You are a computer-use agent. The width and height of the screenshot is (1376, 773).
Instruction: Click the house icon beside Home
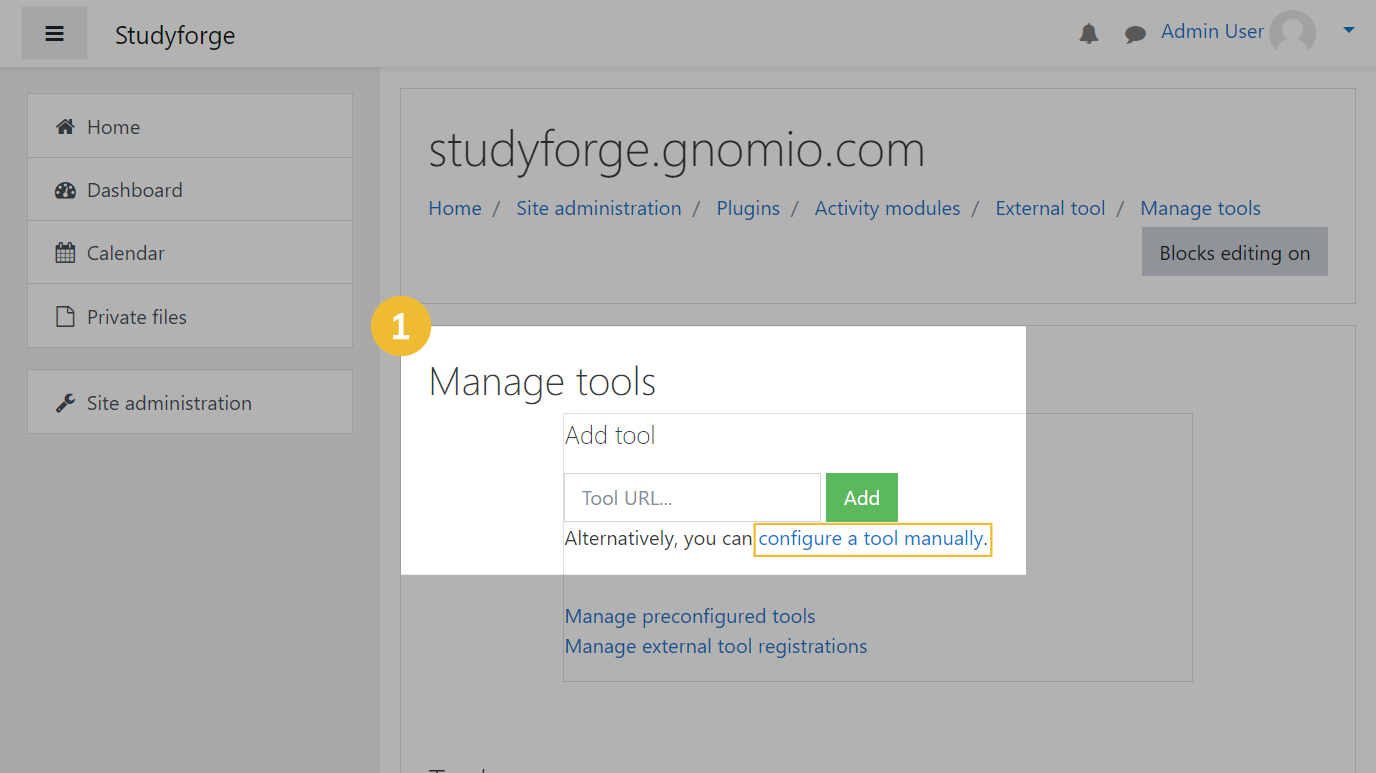pos(65,127)
